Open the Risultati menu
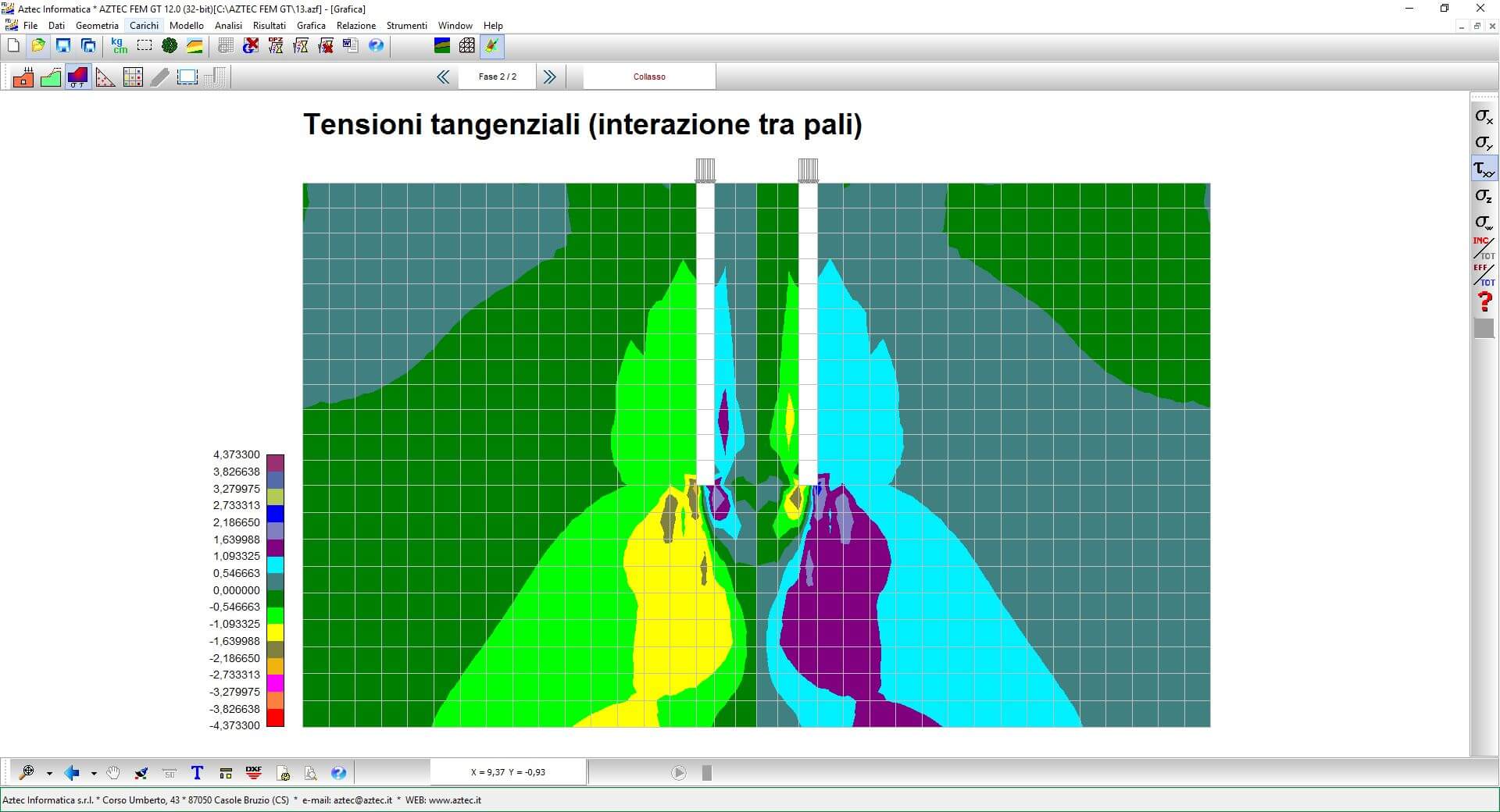 [269, 26]
